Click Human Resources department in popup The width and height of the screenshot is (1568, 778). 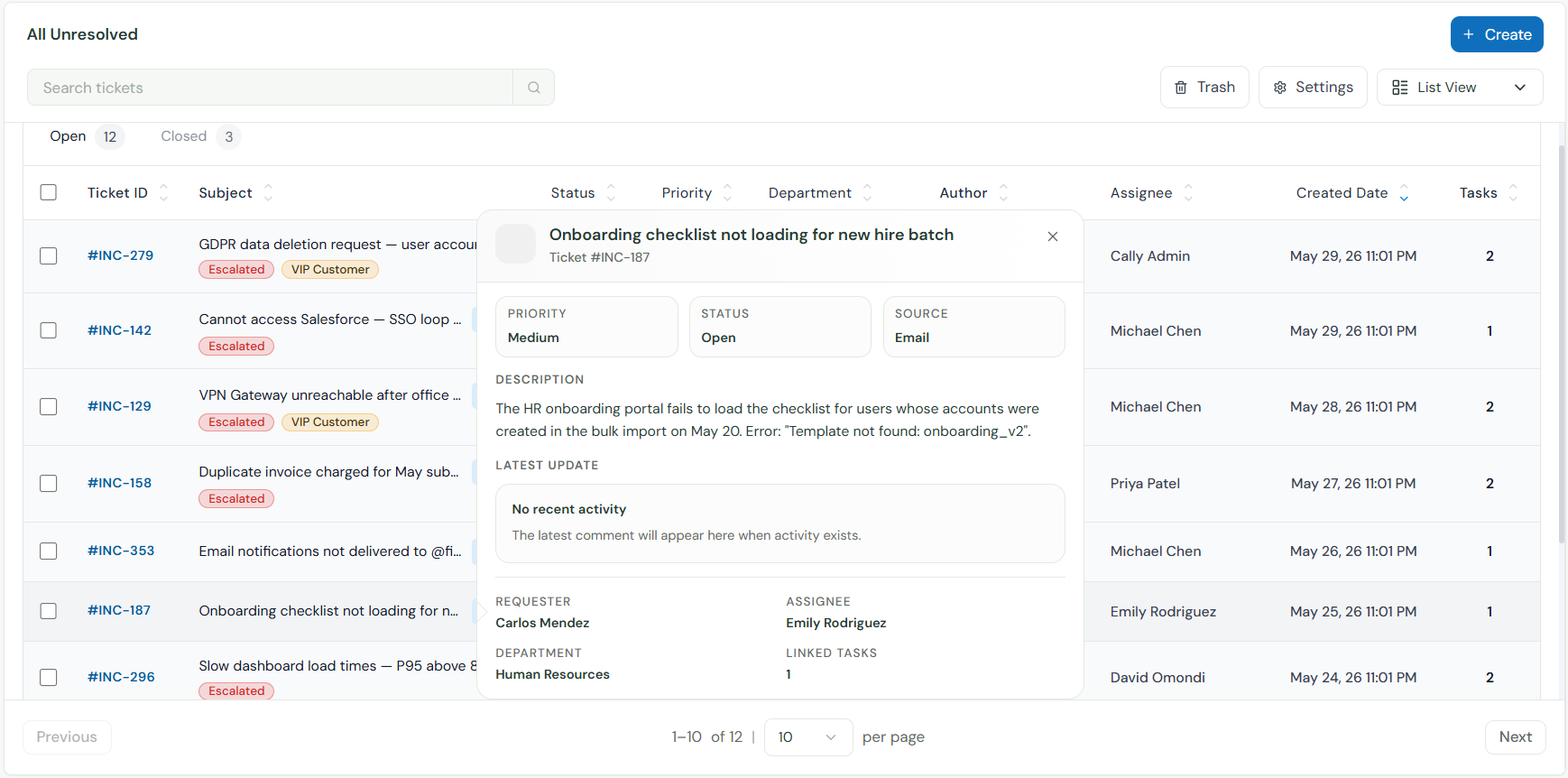(x=552, y=674)
